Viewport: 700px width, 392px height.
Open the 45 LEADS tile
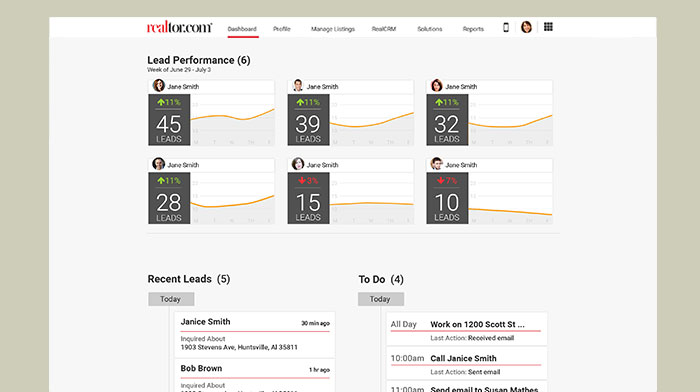pyautogui.click(x=169, y=120)
